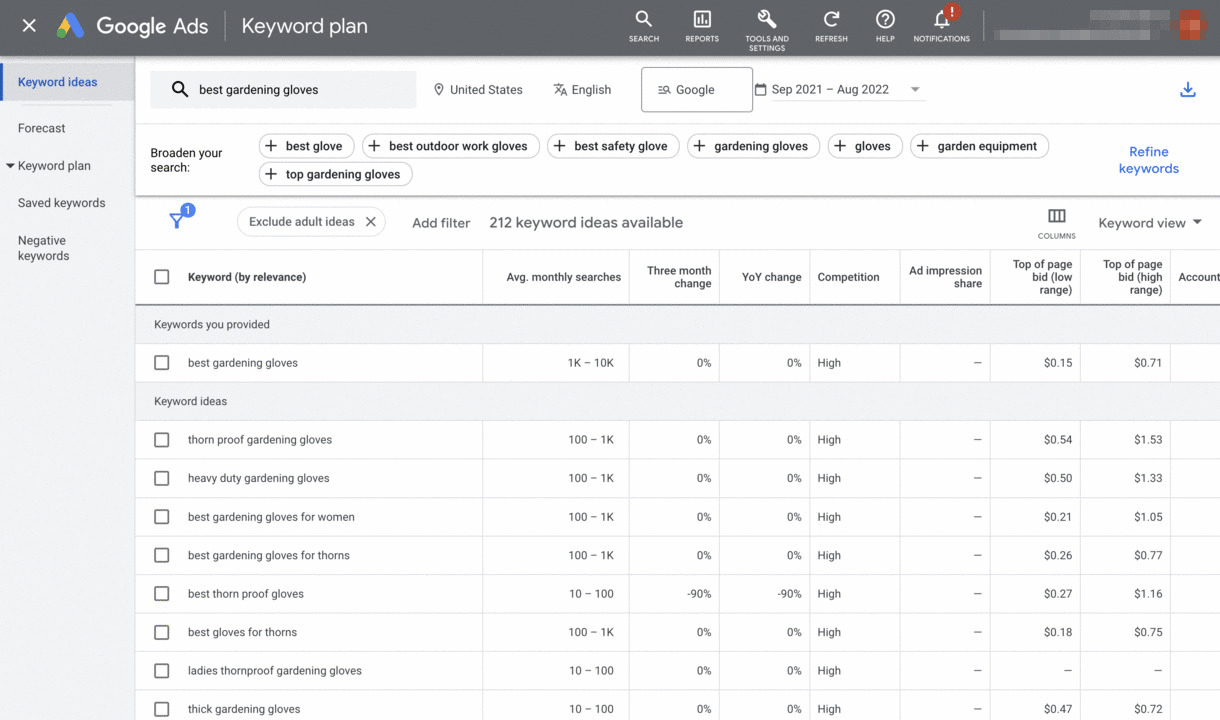Open the date range Sep 2021 – Aug 2022 dropdown
Viewport: 1220px width, 720px height.
point(840,90)
